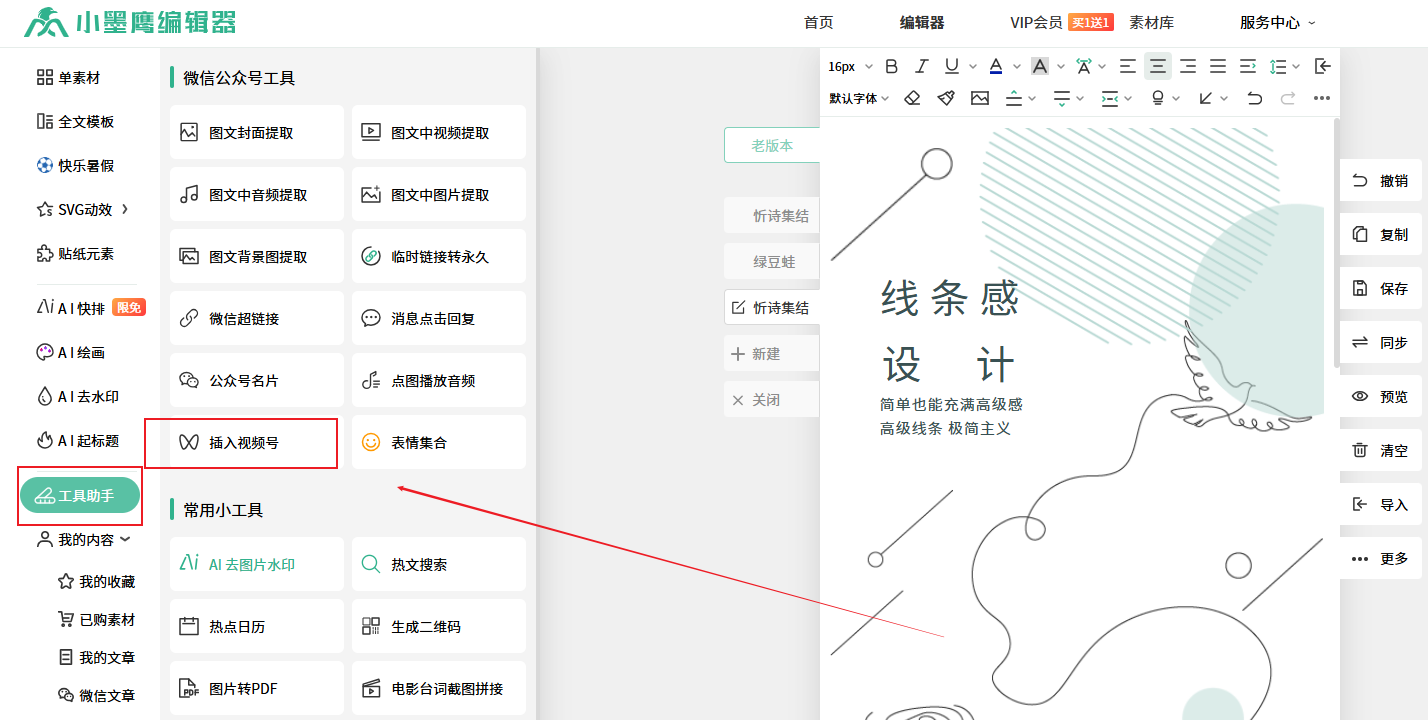Open the 热点日历 tool
The height and width of the screenshot is (720, 1428).
coord(257,626)
